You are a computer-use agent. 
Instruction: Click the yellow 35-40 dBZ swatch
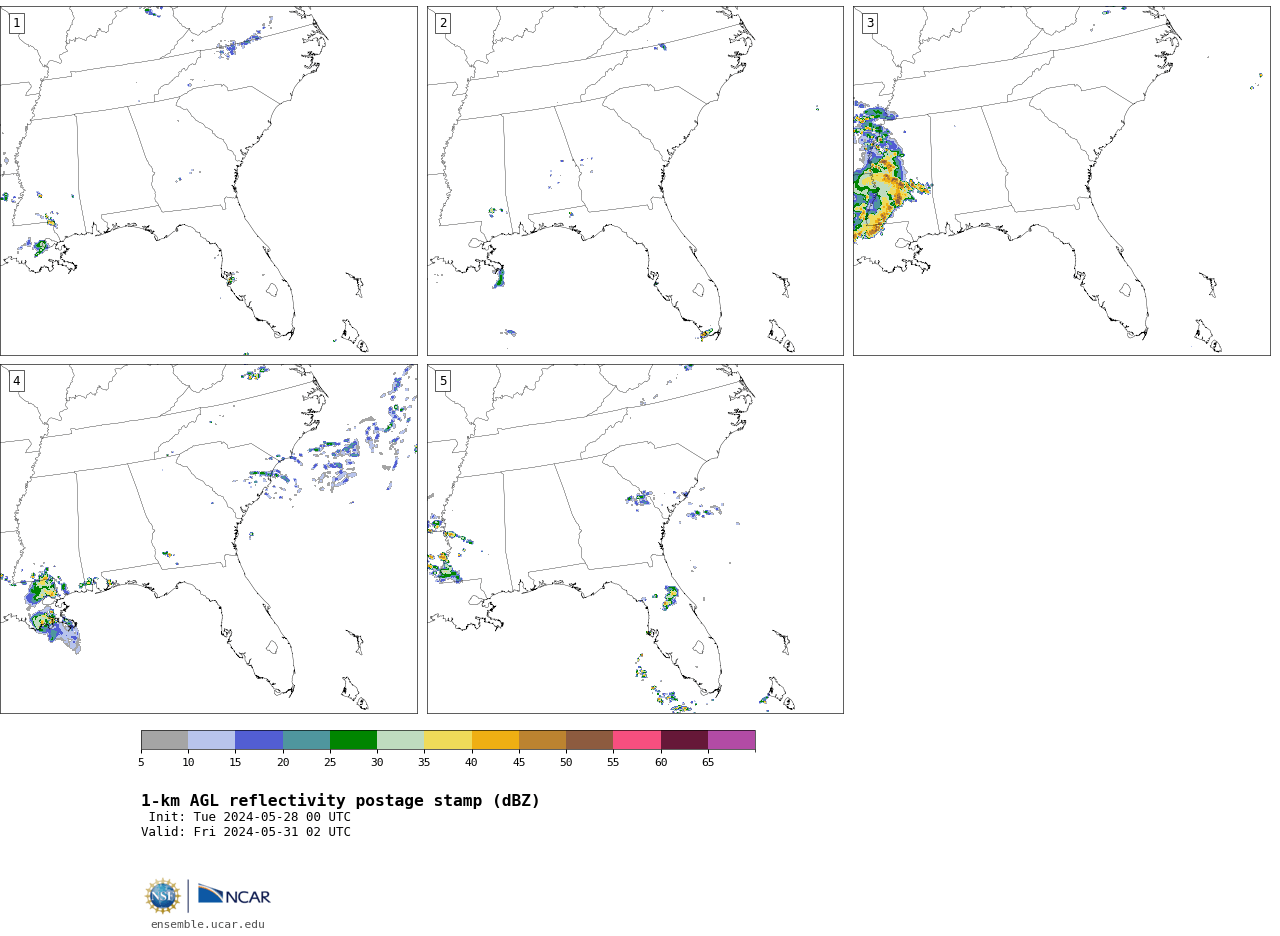(448, 740)
